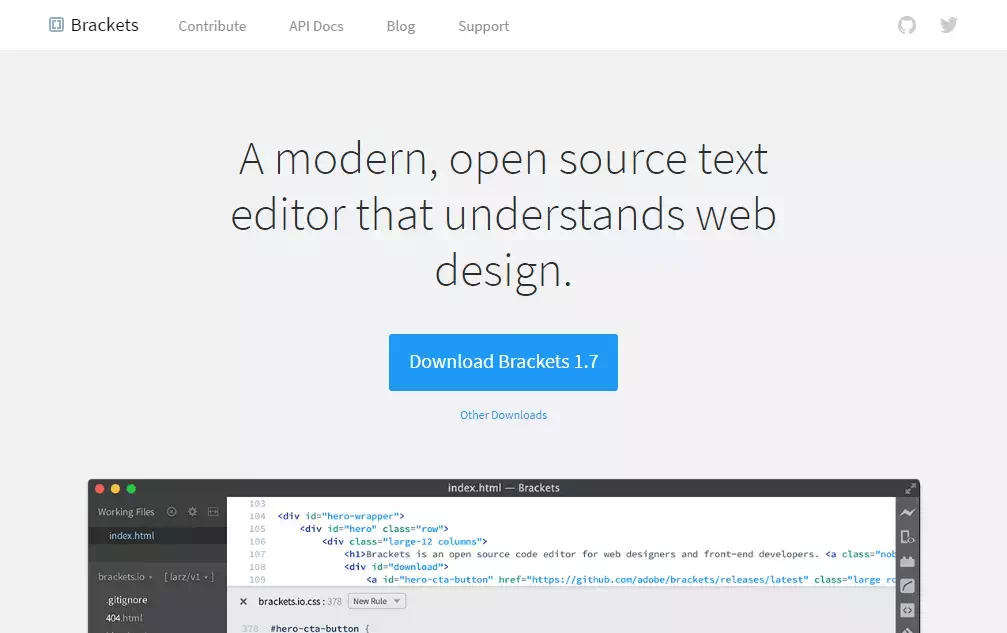
Task: Click the Download Brackets 1.7 button
Action: [504, 362]
